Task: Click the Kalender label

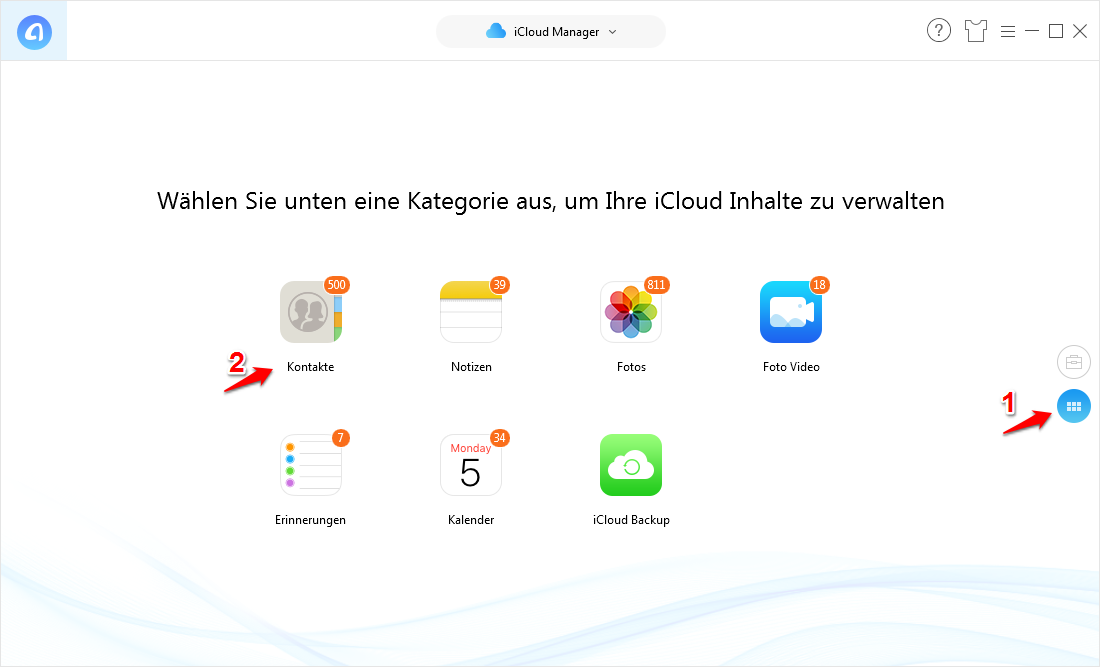Action: tap(471, 520)
